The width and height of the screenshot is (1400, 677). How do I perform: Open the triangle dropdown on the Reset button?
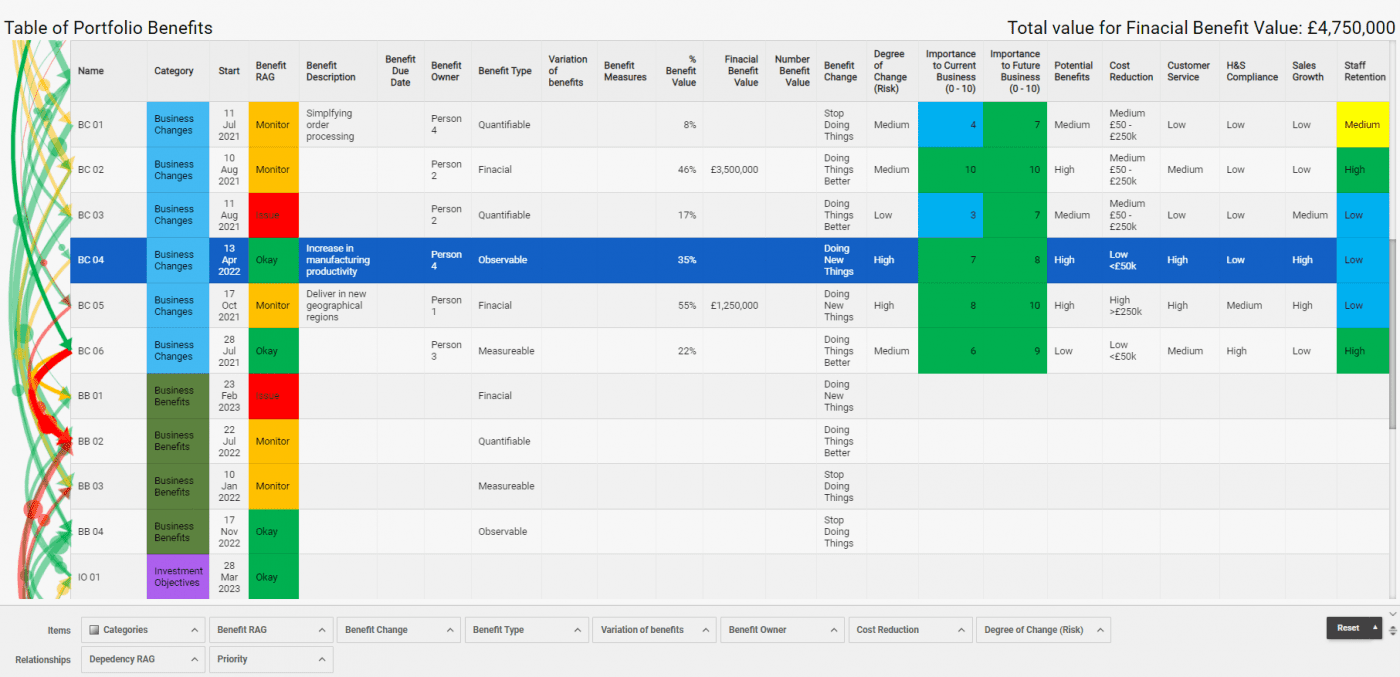pos(1375,628)
